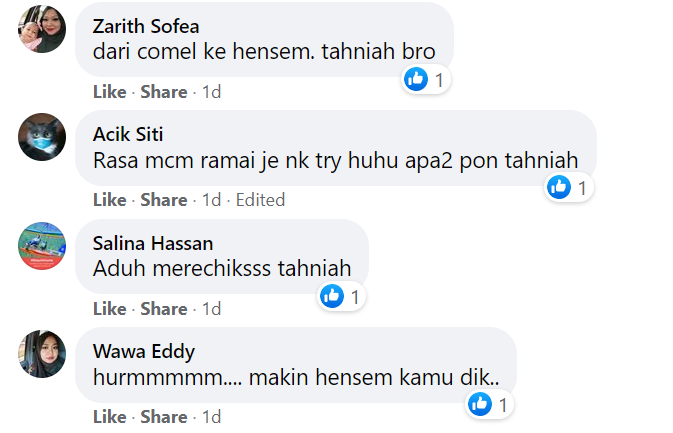673x433 pixels.
Task: Open the Edited label on Acik Siti's comment
Action: [x=260, y=200]
